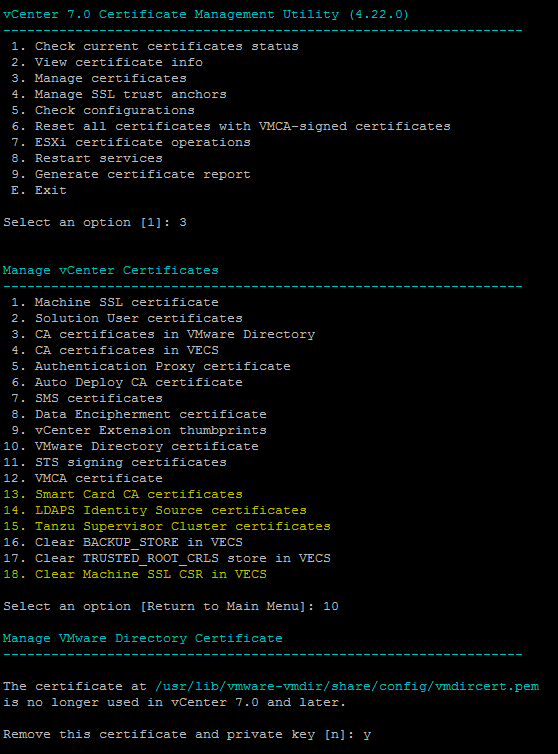Click the 'Check current certificates status' menu line
The height and width of the screenshot is (754, 558).
[154, 47]
